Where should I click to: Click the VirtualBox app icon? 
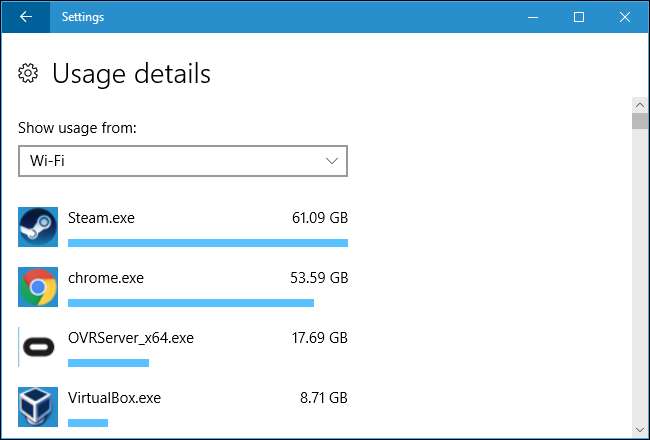tap(38, 407)
